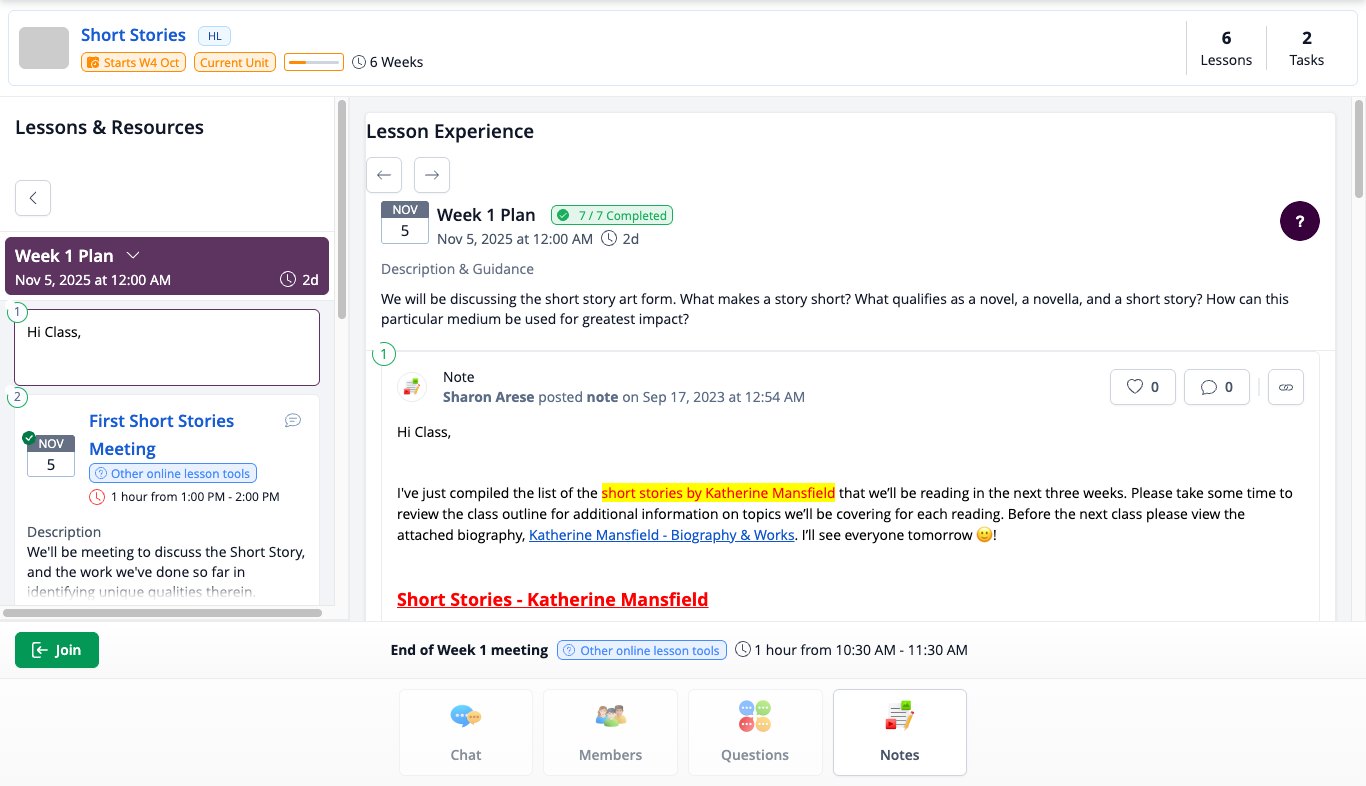The height and width of the screenshot is (786, 1366).
Task: Click the Sharon Arese author name
Action: (488, 397)
